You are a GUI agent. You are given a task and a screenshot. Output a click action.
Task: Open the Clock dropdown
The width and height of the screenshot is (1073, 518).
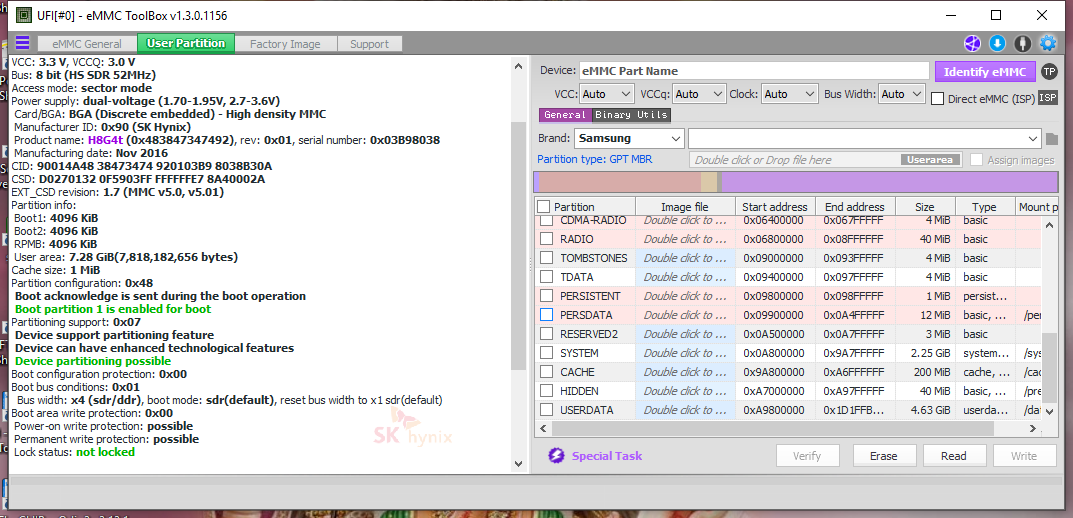790,94
